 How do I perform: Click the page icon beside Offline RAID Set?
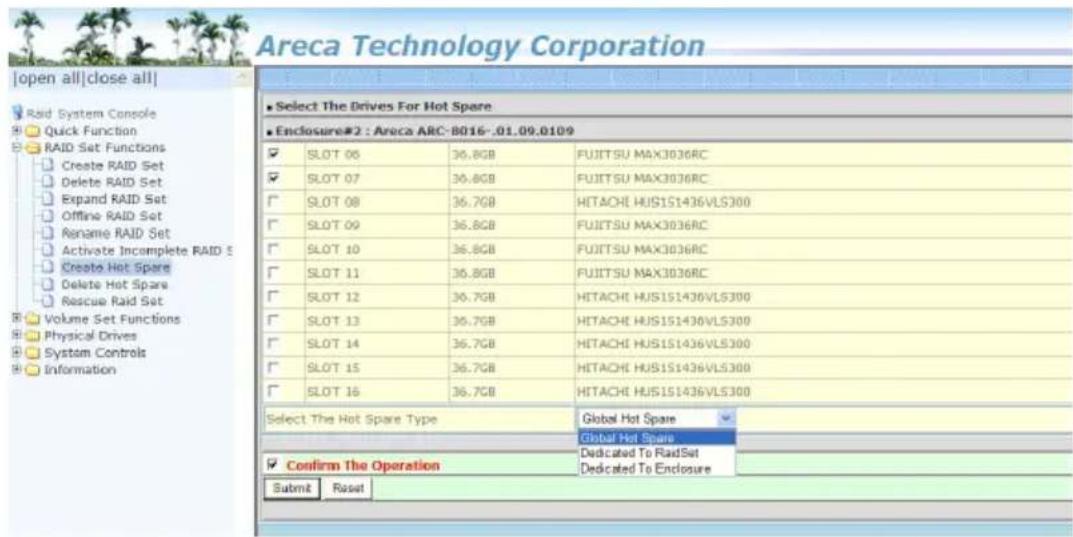(x=47, y=216)
